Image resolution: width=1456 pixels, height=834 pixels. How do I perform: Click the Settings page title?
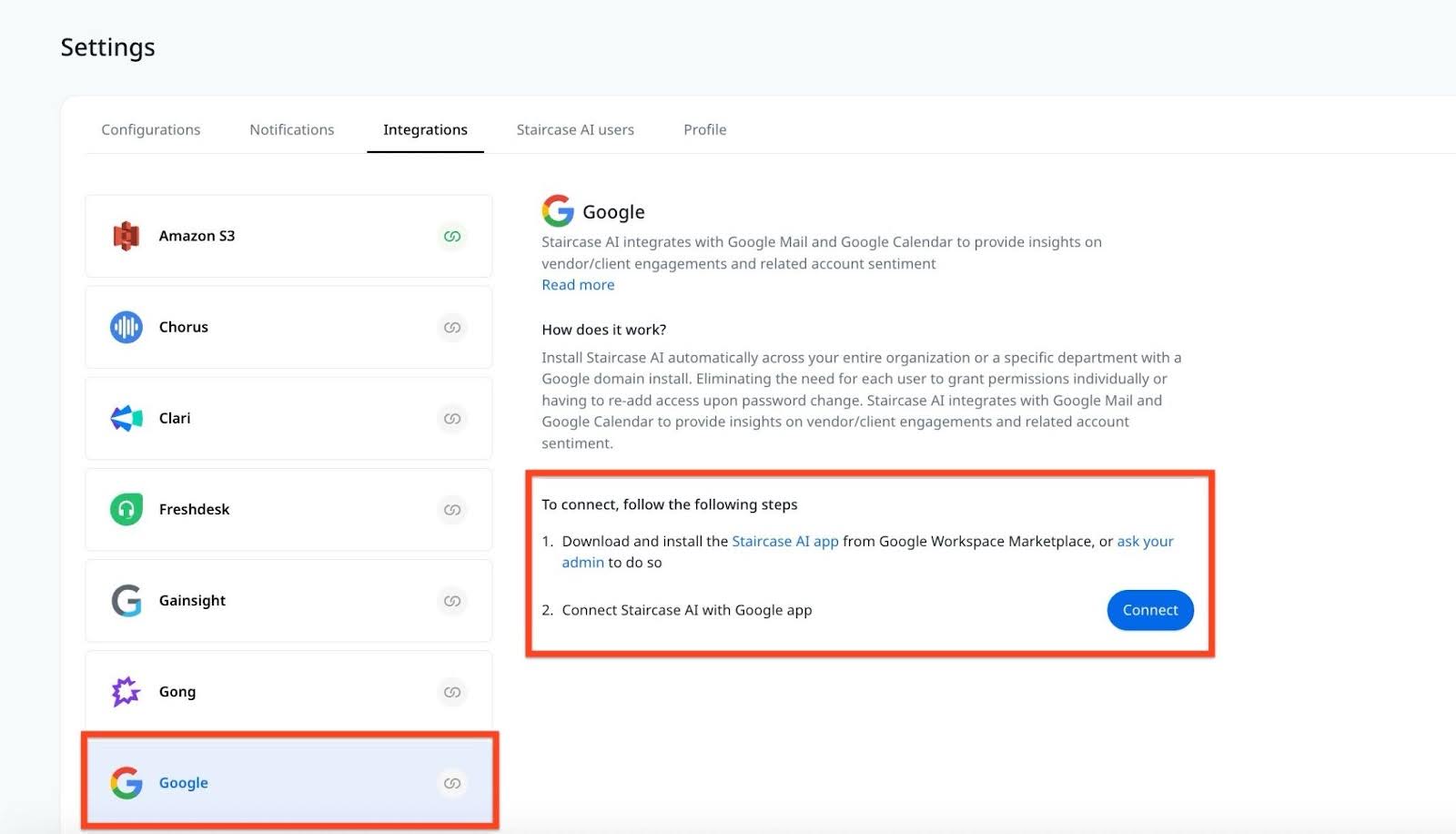(107, 47)
